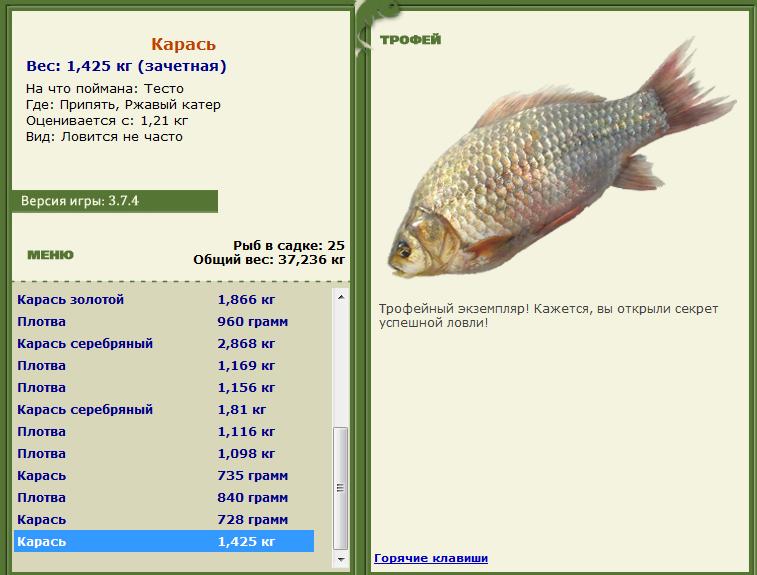
Task: Click the fish list scrollbar thumb
Action: point(341,488)
